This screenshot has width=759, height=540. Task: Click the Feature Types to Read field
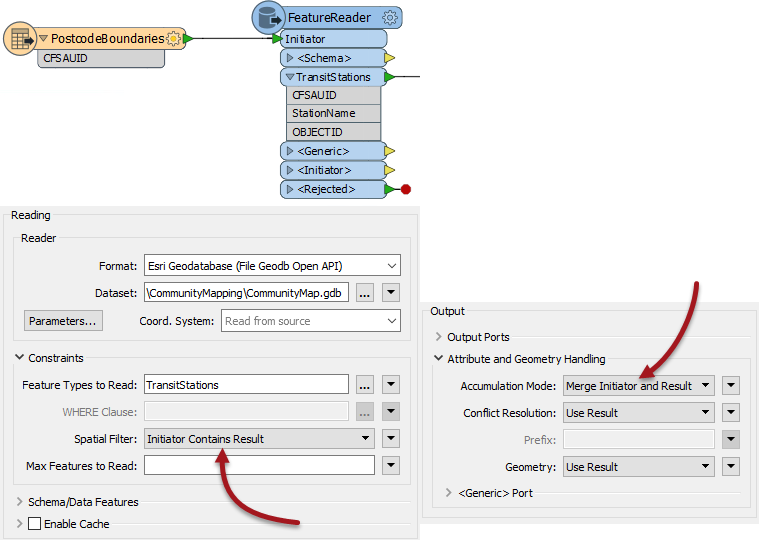tap(246, 385)
